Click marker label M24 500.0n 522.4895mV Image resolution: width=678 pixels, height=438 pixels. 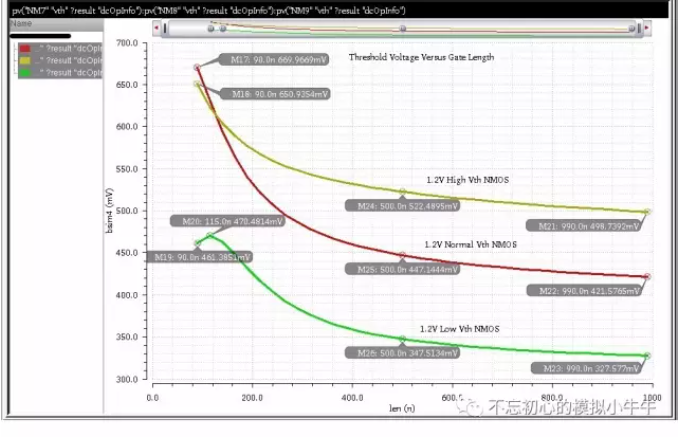(x=403, y=206)
